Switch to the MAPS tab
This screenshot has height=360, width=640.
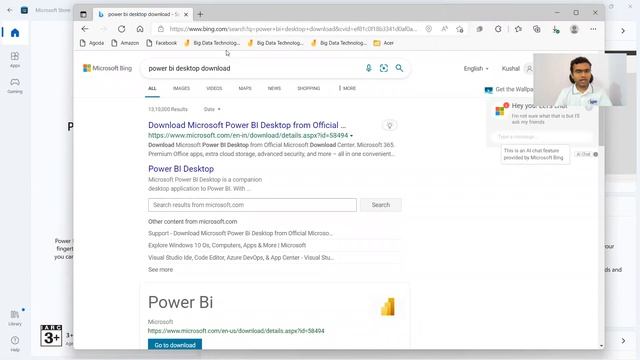point(245,88)
